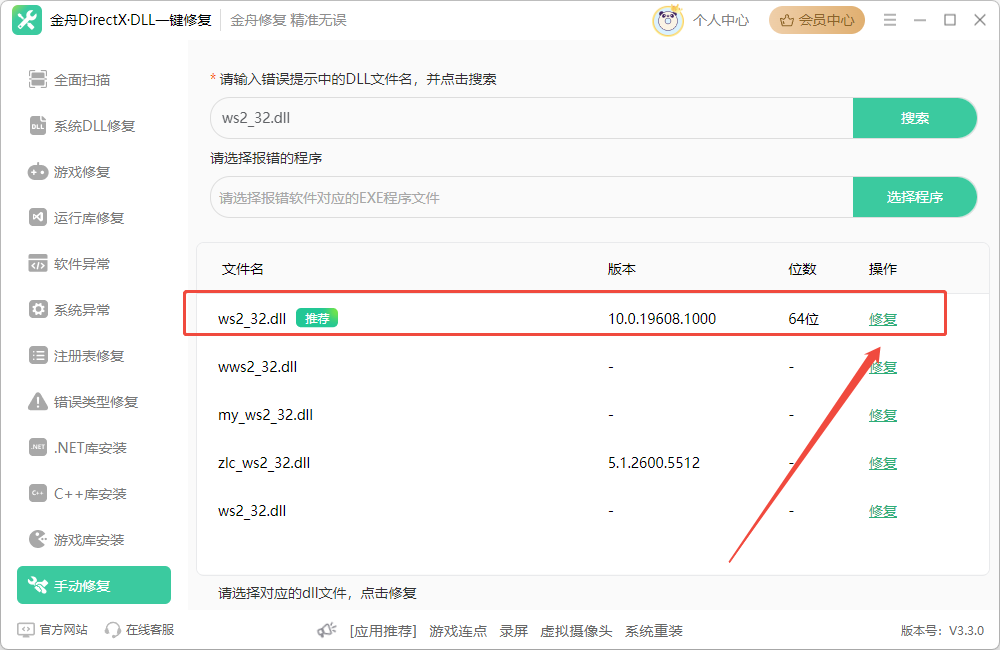Image resolution: width=1000 pixels, height=650 pixels.
Task: Click the user avatar icon
Action: [668, 20]
